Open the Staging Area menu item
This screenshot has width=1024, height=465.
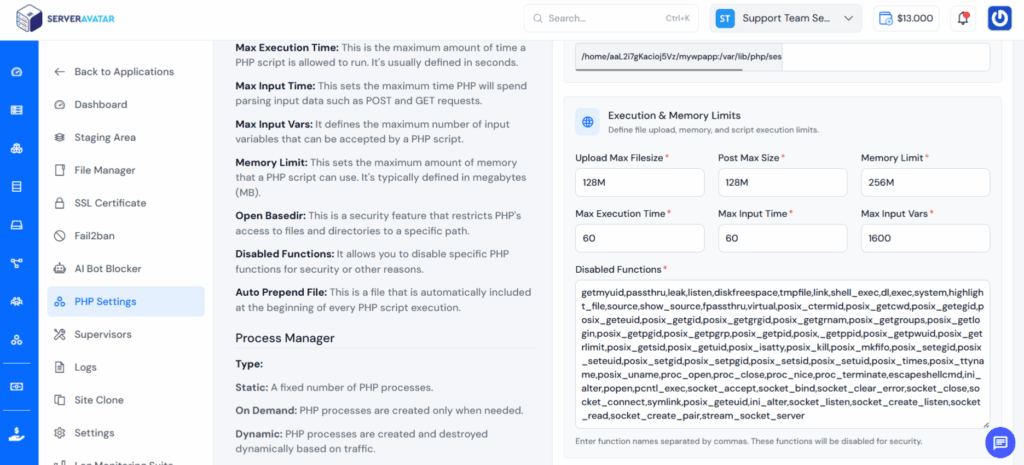(x=126, y=137)
